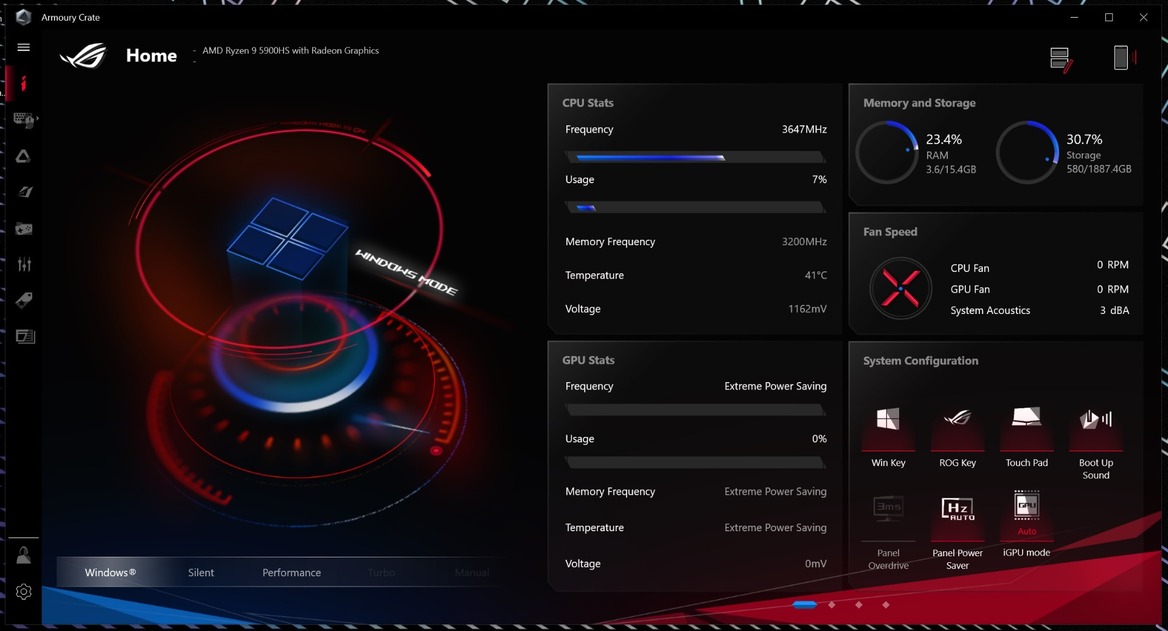Select the Home icon in sidebar
The height and width of the screenshot is (631, 1168).
tap(24, 83)
